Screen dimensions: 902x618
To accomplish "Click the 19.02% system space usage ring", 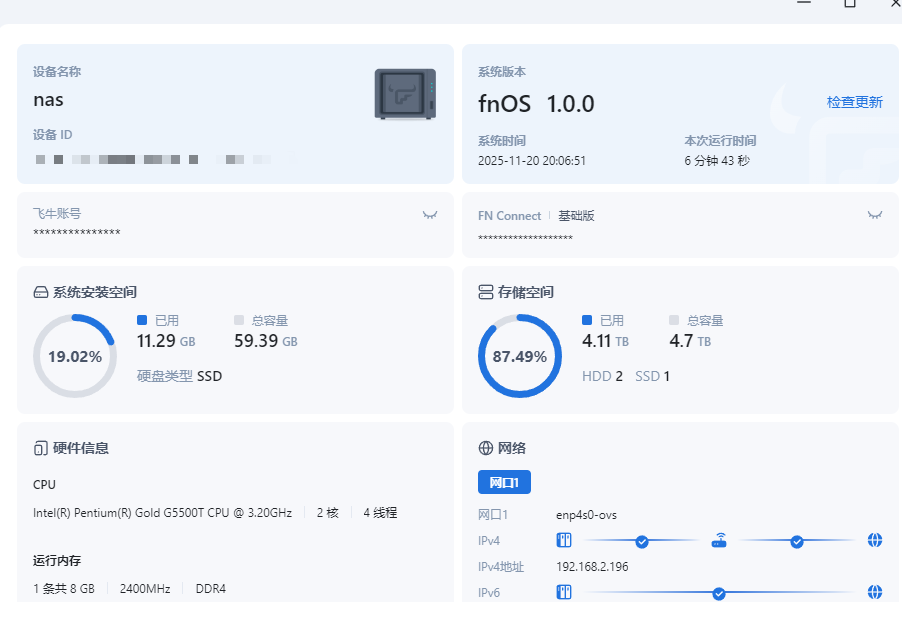I will [75, 356].
